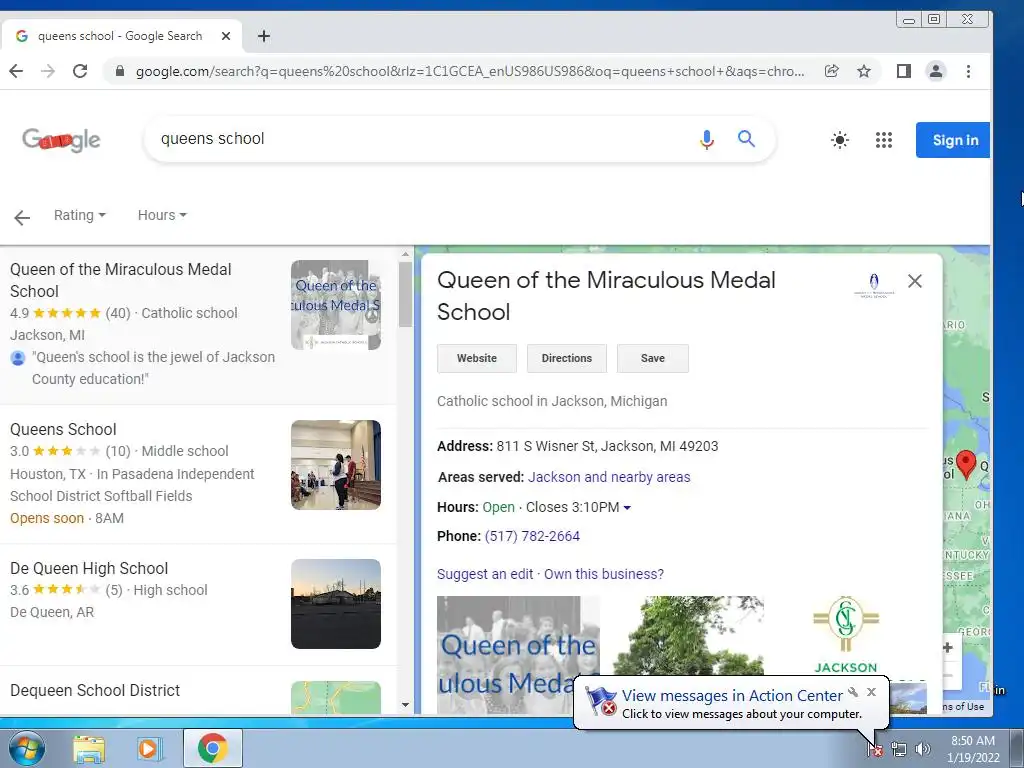Open Chrome profile avatar menu
The width and height of the screenshot is (1024, 768).
click(936, 71)
